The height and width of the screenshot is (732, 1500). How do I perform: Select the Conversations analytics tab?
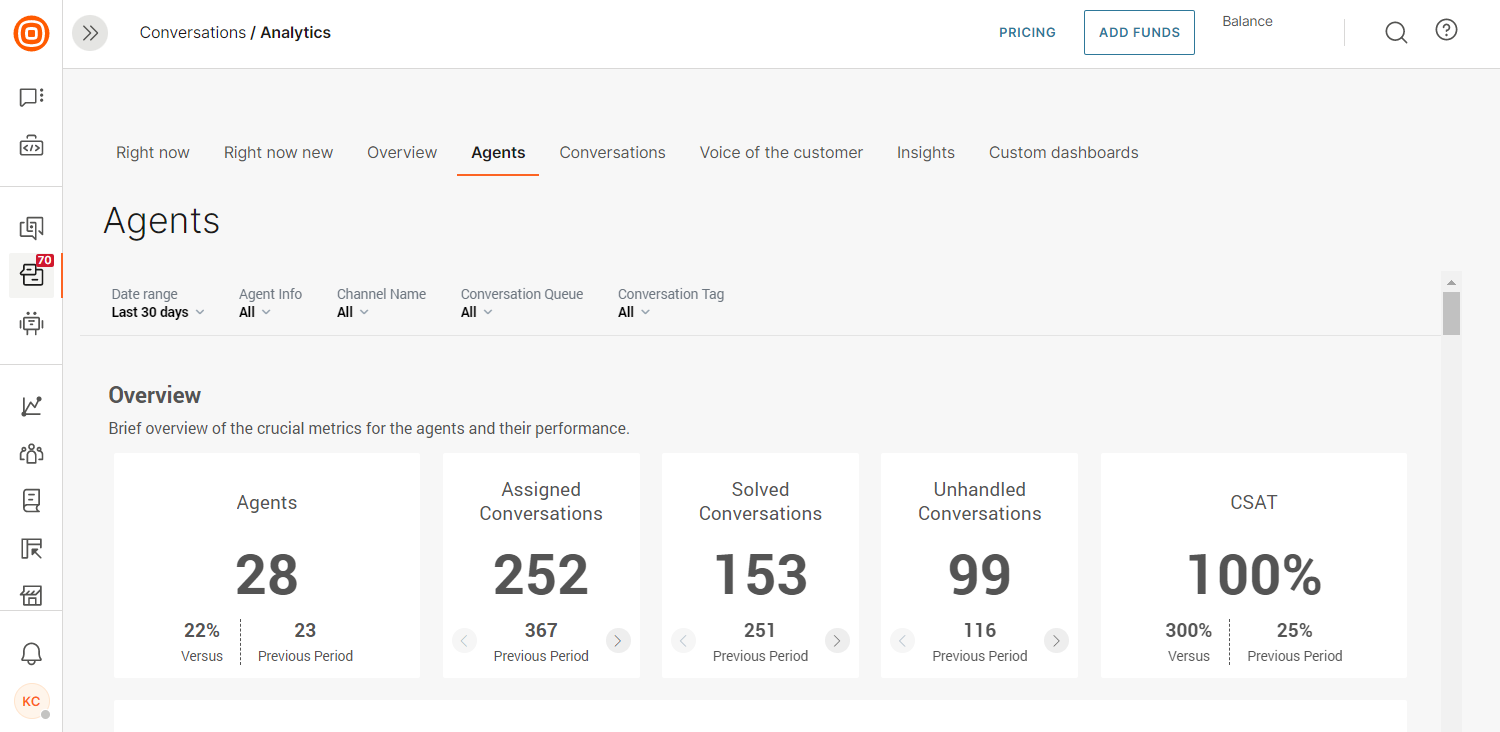coord(612,152)
